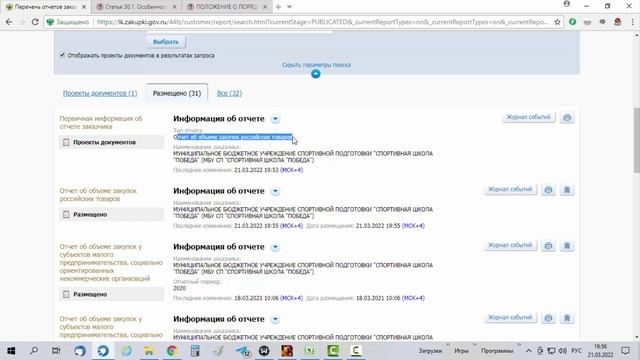Expand first 'Информация об отчете' dropdown arrow
Screen dimensions: 640x360
(x=275, y=119)
